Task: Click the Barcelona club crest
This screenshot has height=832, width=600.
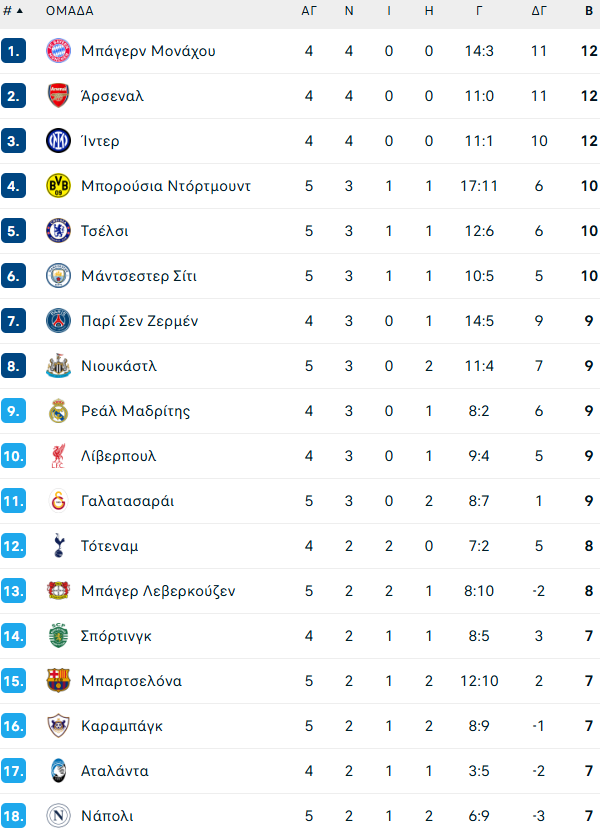Action: click(59, 681)
